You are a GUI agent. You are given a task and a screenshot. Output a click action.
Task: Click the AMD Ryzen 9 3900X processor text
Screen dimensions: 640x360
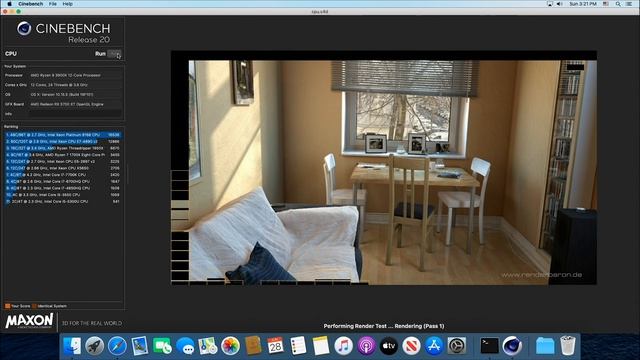click(x=65, y=76)
